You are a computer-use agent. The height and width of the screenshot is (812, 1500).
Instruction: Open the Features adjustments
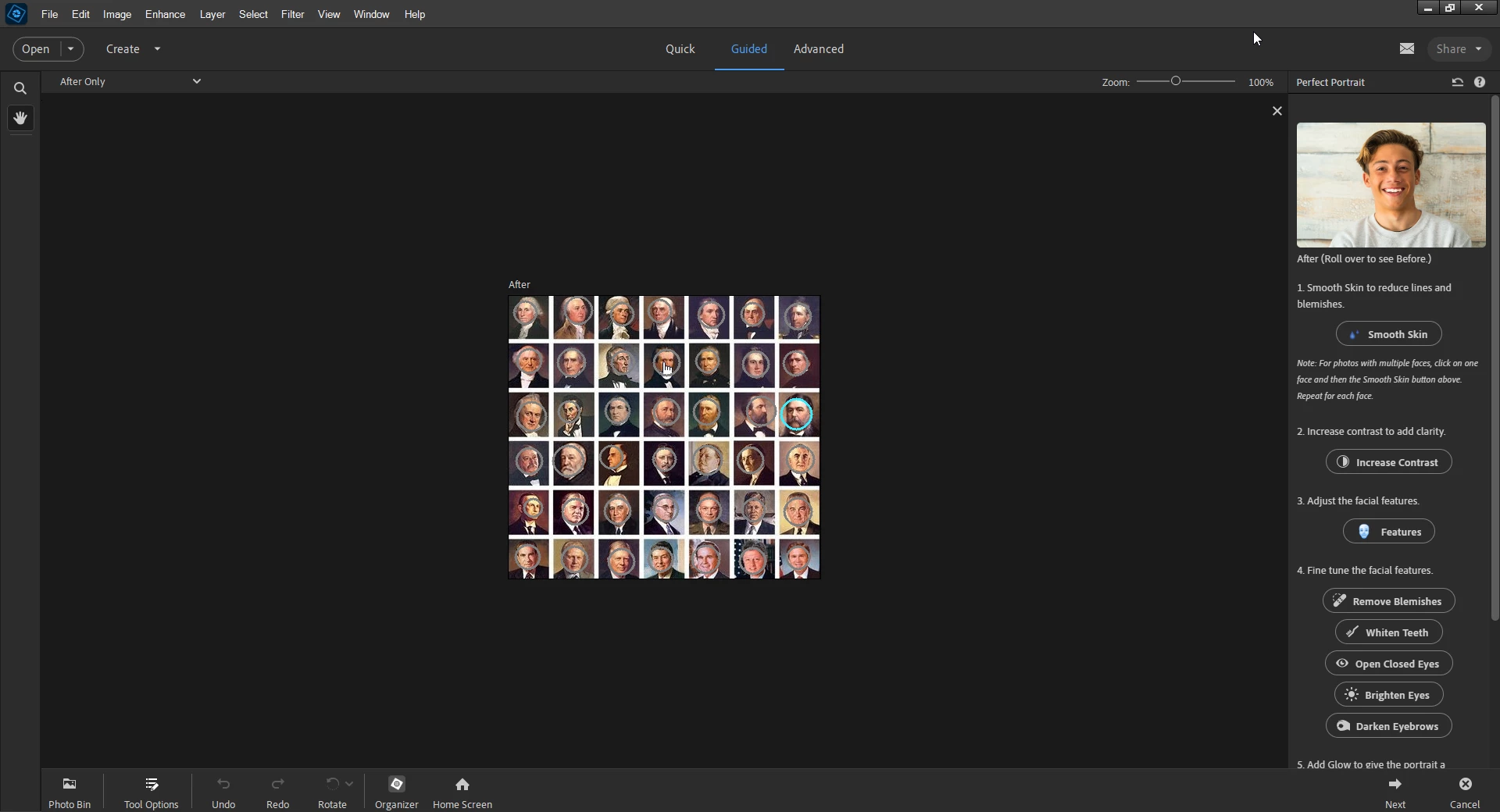(1389, 532)
